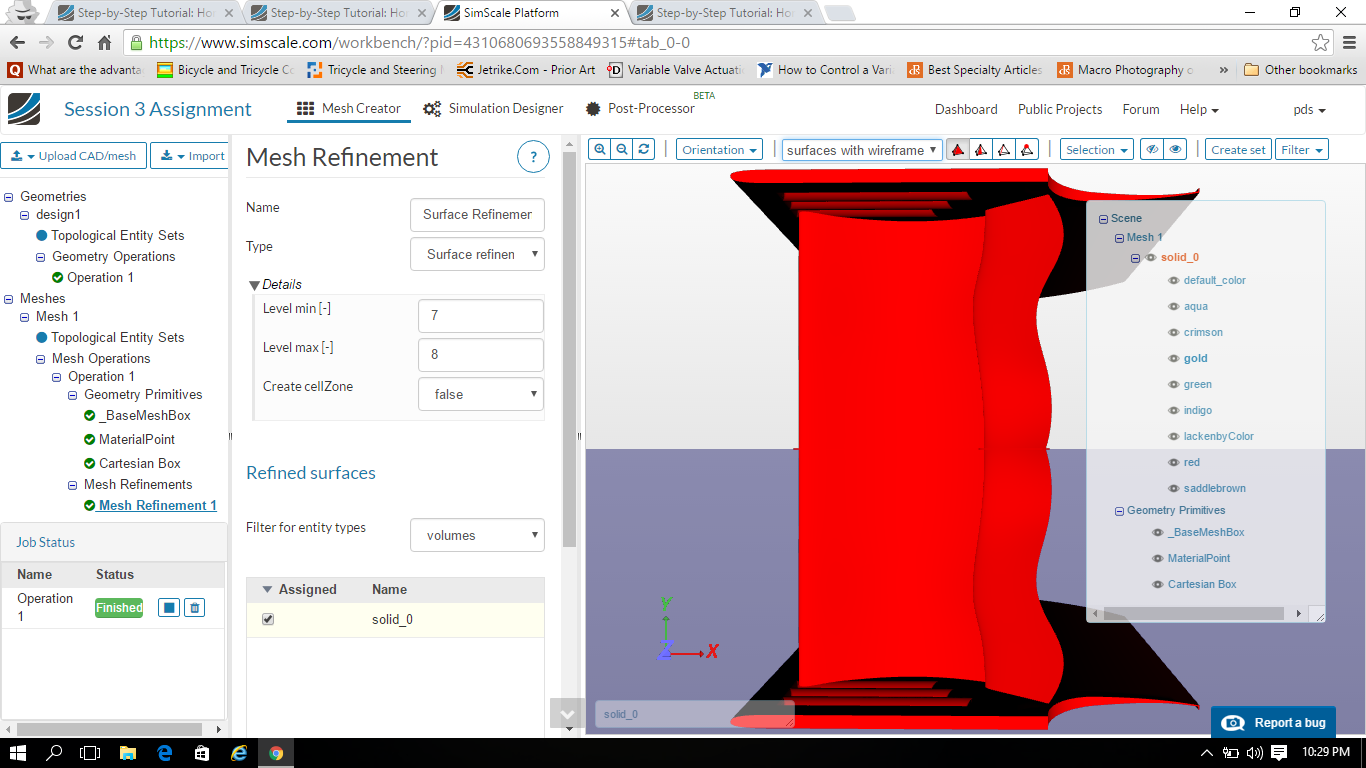Collapse the Meshes tree node
The height and width of the screenshot is (768, 1366).
tap(9, 299)
